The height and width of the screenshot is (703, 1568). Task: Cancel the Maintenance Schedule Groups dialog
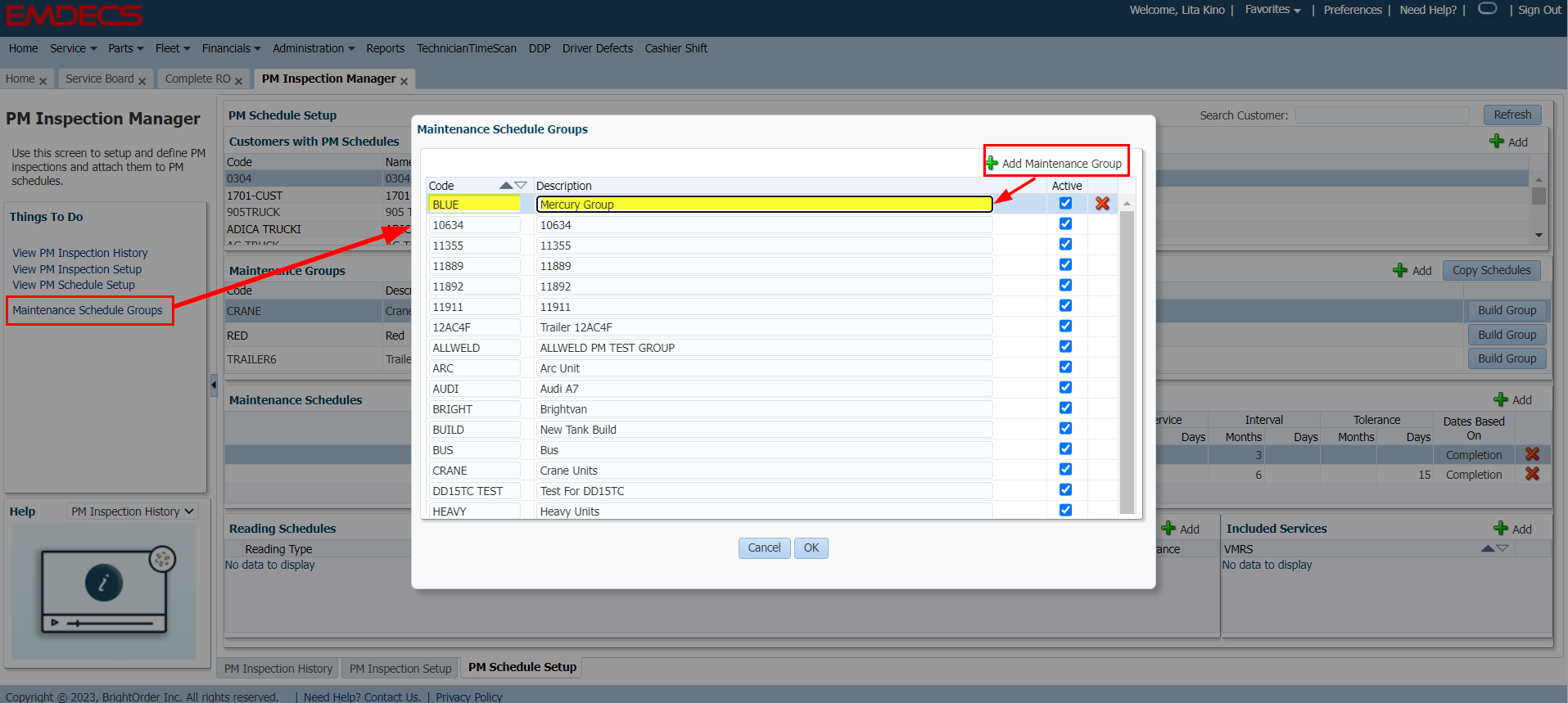[764, 548]
